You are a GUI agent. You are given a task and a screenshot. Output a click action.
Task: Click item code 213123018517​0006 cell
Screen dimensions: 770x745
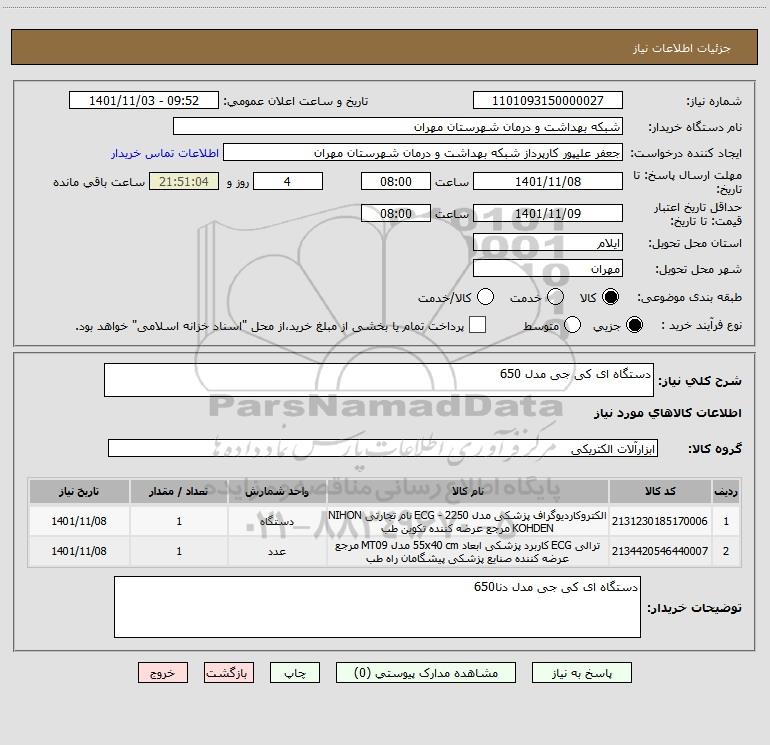[x=660, y=522]
